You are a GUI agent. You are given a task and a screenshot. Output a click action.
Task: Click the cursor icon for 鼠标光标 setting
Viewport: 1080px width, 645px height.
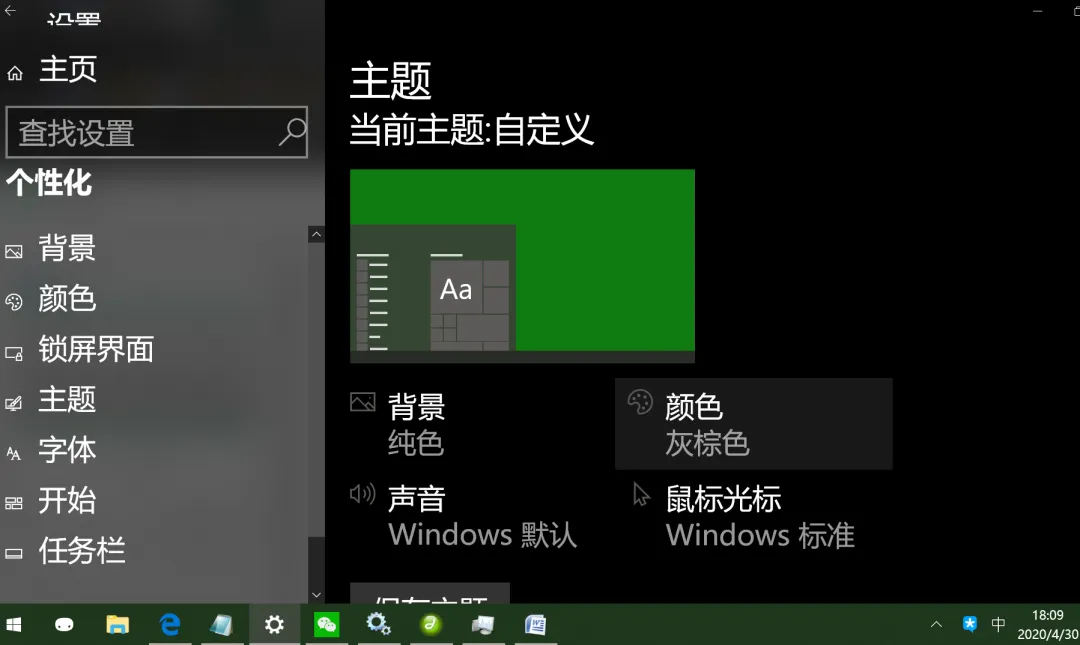click(x=638, y=493)
